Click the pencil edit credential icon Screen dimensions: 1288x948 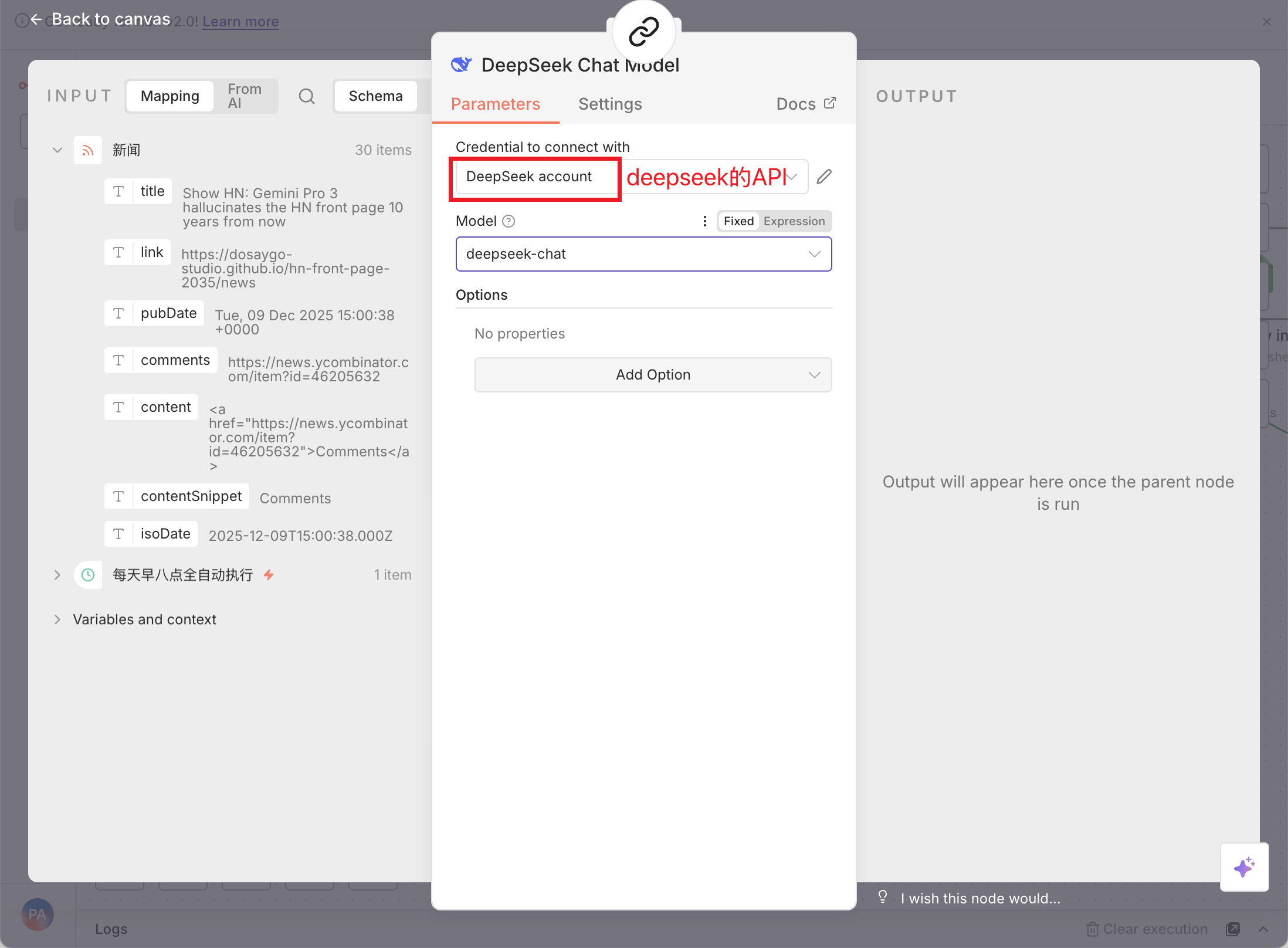[824, 177]
